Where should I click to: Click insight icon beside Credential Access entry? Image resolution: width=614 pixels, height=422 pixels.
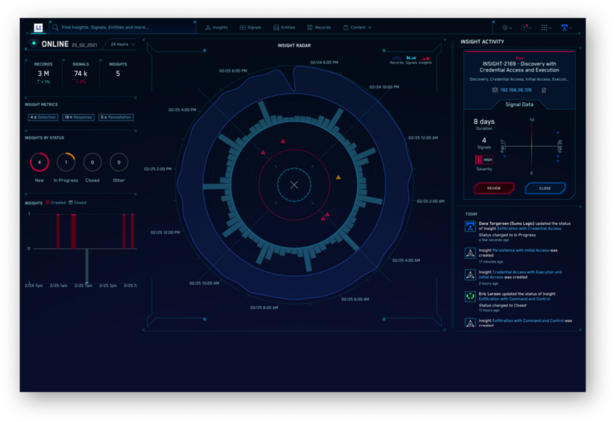470,275
